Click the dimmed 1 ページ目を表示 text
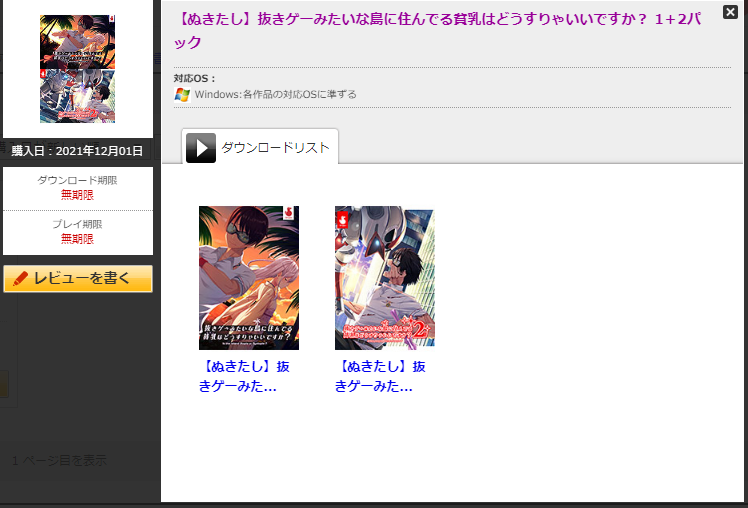This screenshot has width=748, height=508. (59, 460)
